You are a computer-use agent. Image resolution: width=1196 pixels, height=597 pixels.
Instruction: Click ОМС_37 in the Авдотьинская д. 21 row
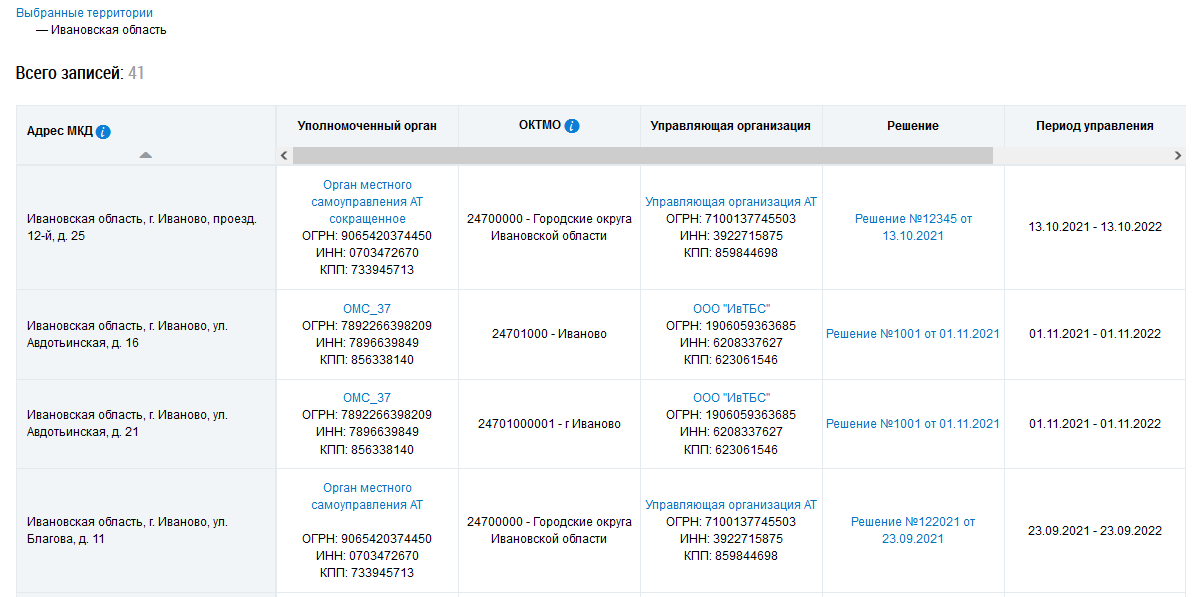(x=367, y=398)
